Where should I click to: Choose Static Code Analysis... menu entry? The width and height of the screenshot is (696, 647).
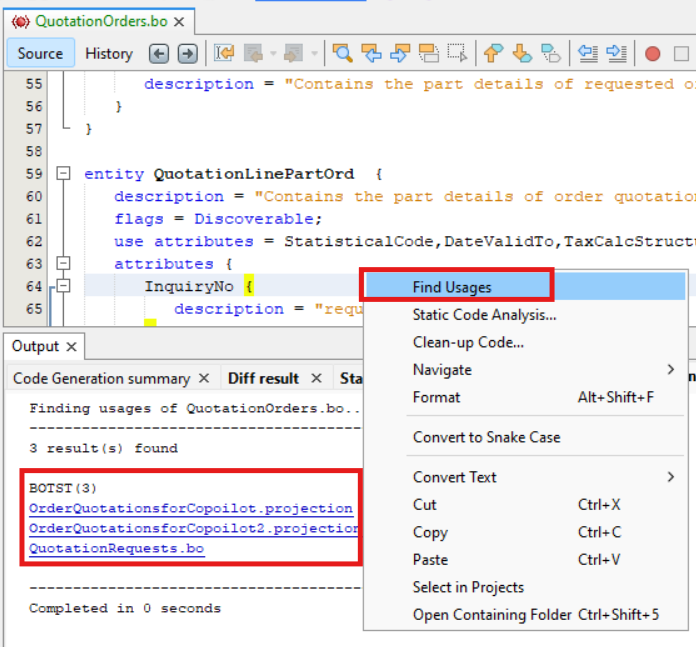point(525,315)
